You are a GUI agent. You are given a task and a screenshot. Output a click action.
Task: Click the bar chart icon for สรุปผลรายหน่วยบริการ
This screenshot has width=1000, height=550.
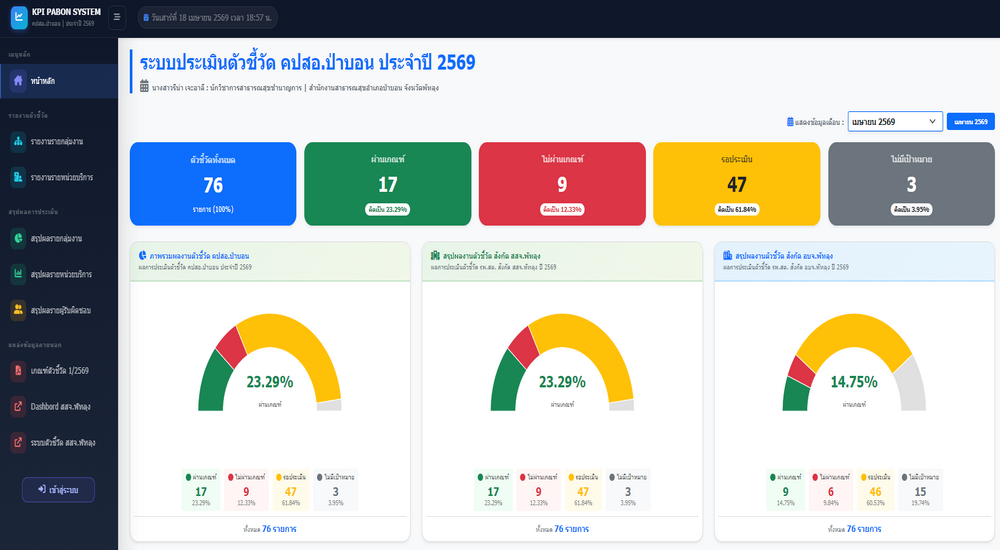(18, 274)
